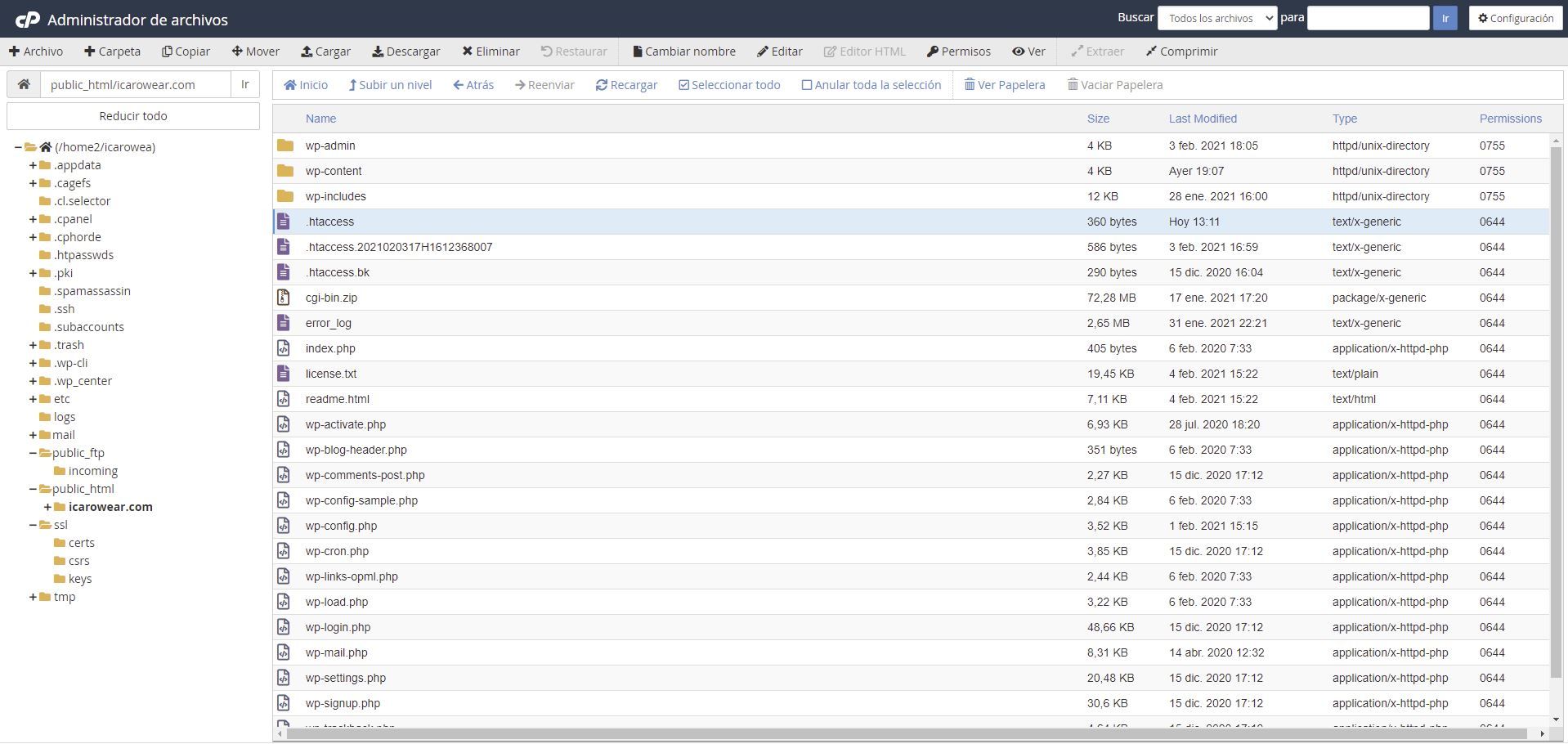Viewport: 1568px width, 744px height.
Task: Download selection using Descargar
Action: click(x=405, y=51)
